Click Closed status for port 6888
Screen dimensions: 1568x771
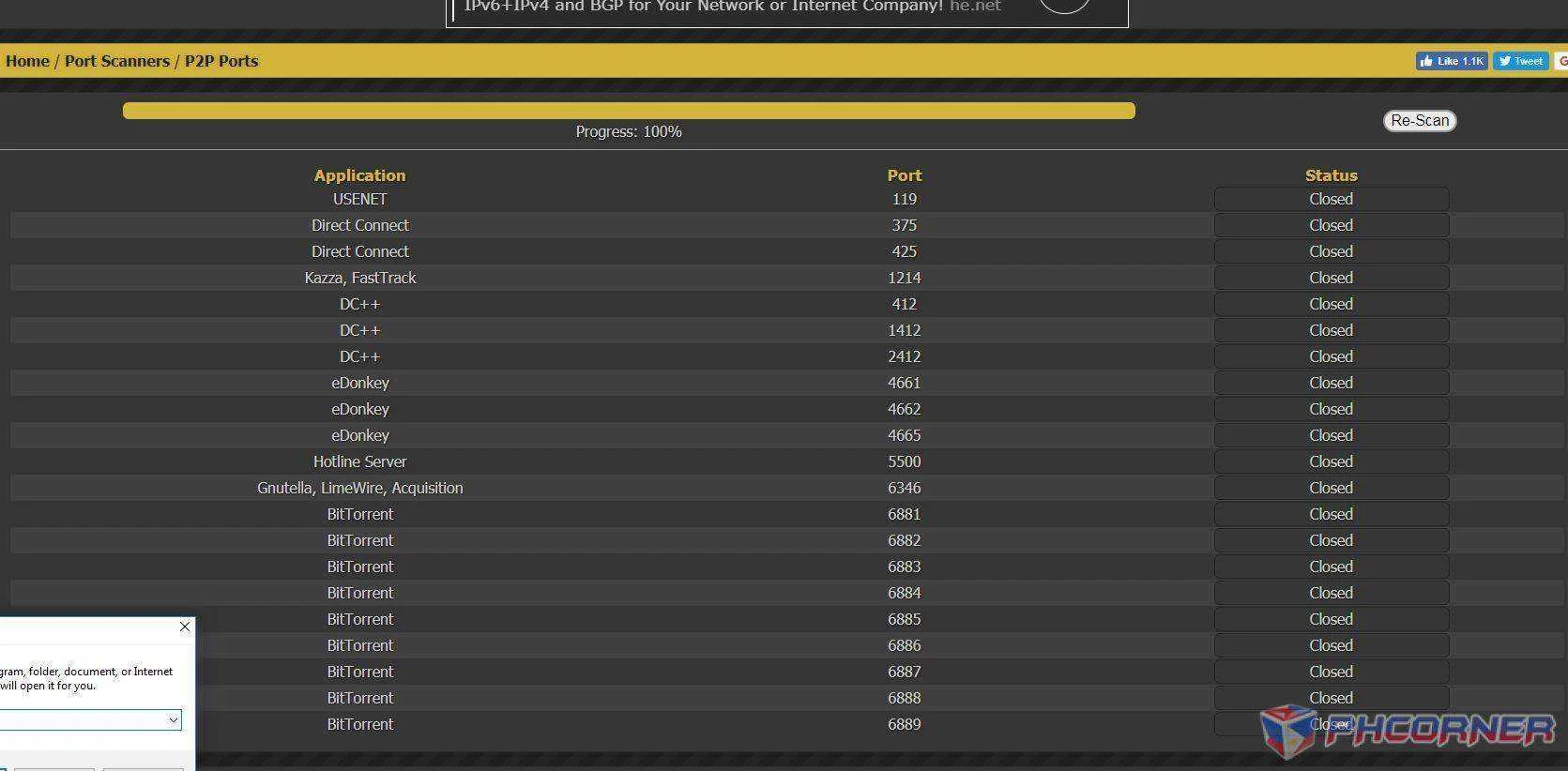[1331, 698]
